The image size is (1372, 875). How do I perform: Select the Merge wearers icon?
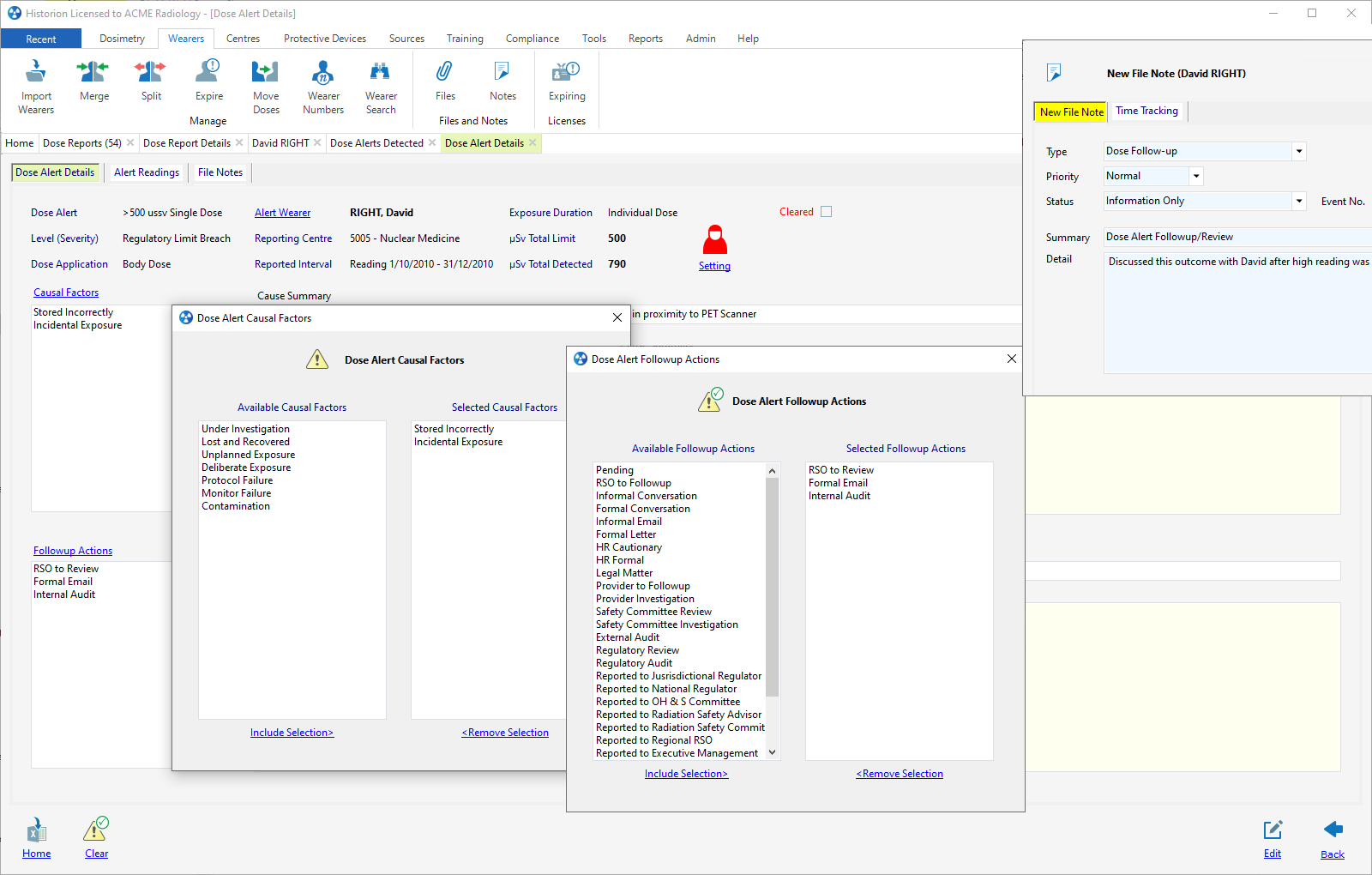93,71
